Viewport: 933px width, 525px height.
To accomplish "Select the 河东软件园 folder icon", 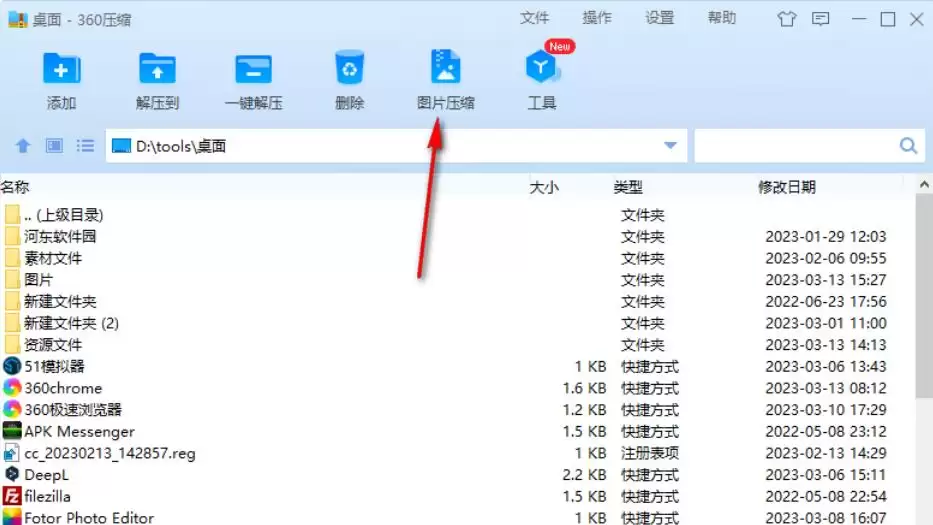I will (12, 236).
